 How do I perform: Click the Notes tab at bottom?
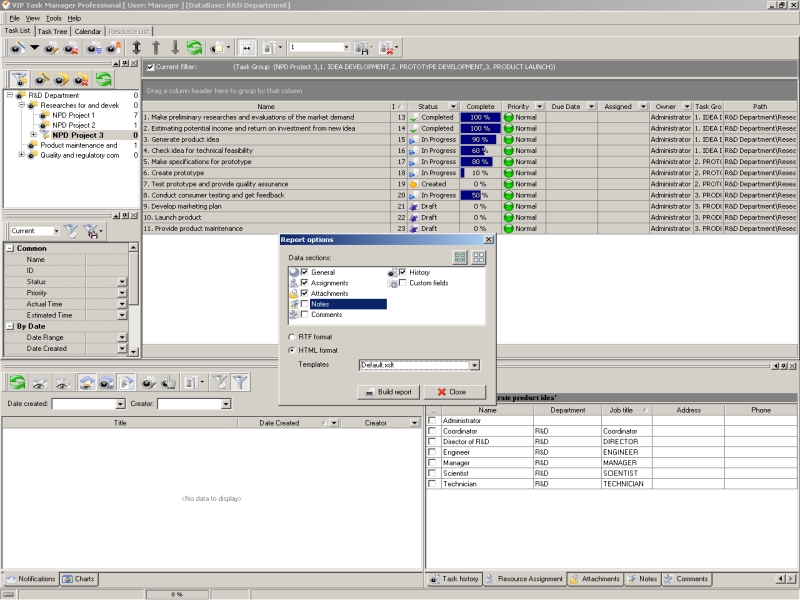[642, 579]
